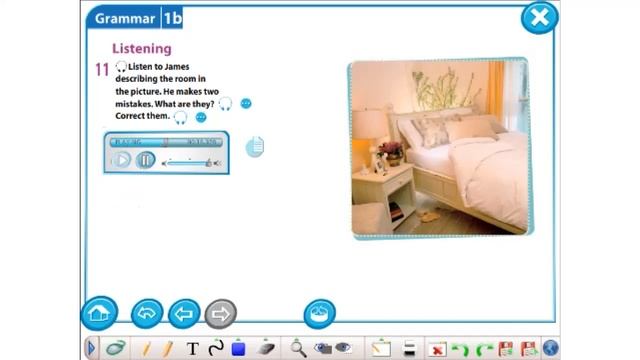Click the loud-volume speaker icon
This screenshot has height=360, width=640.
218,163
